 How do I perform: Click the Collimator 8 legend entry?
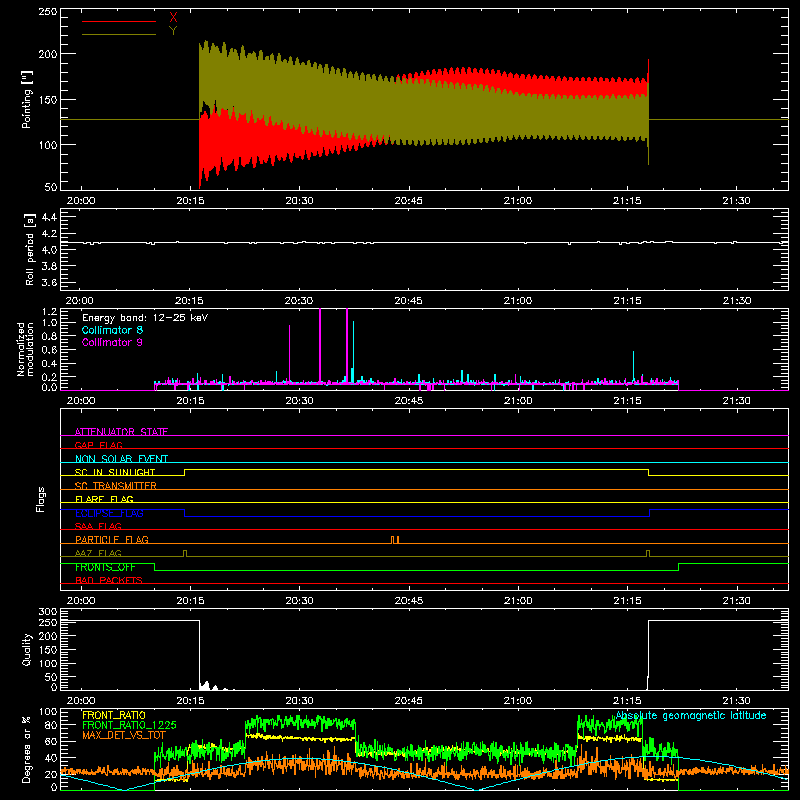click(x=112, y=330)
